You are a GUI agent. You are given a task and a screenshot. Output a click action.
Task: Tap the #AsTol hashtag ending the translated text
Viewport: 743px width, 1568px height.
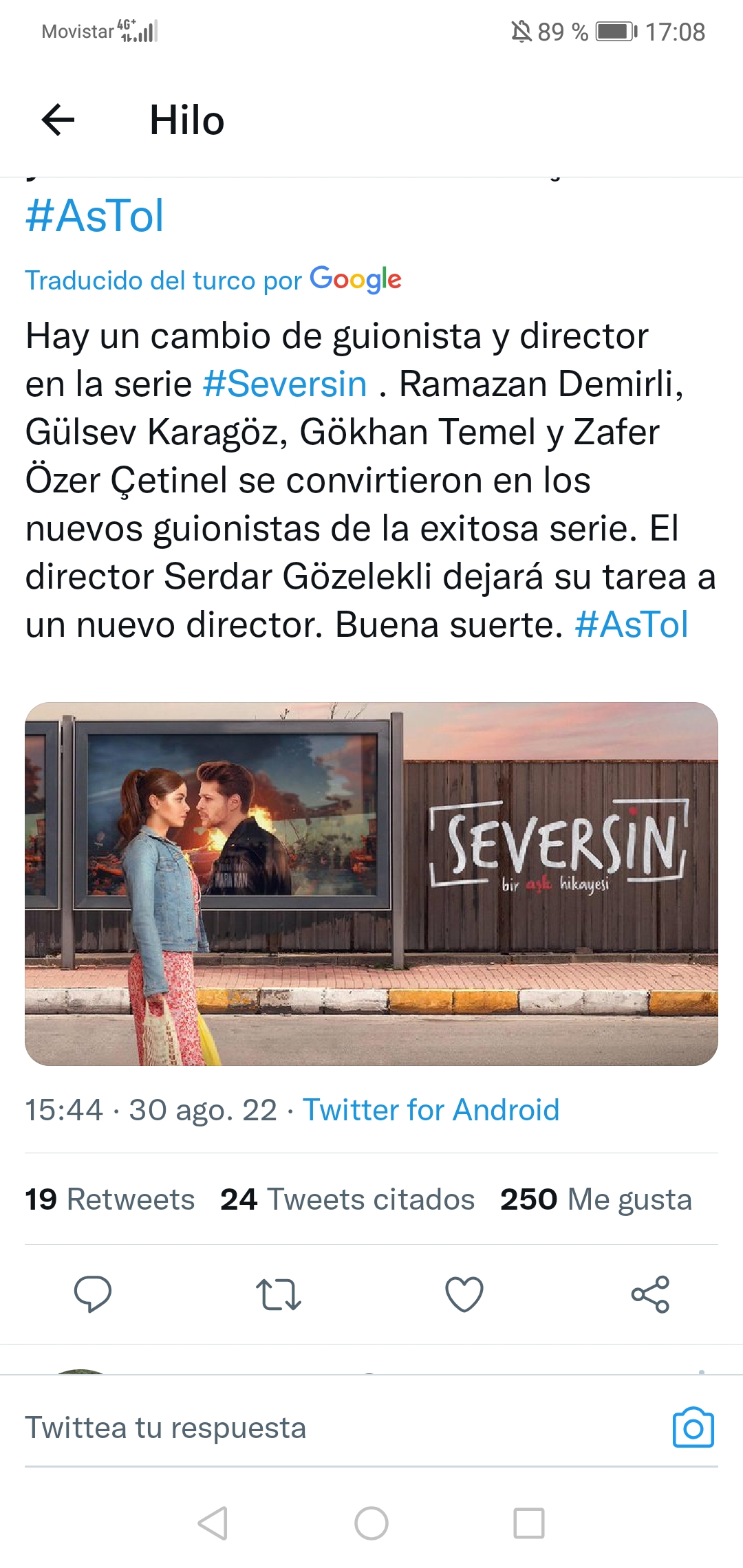click(x=632, y=624)
